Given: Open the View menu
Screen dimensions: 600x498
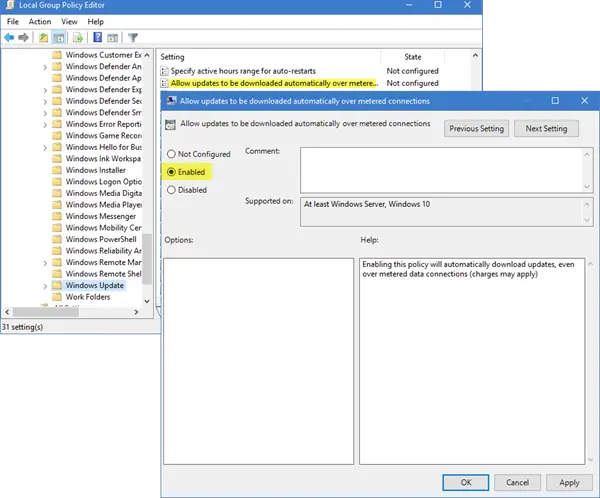Looking at the screenshot, I should tap(69, 21).
